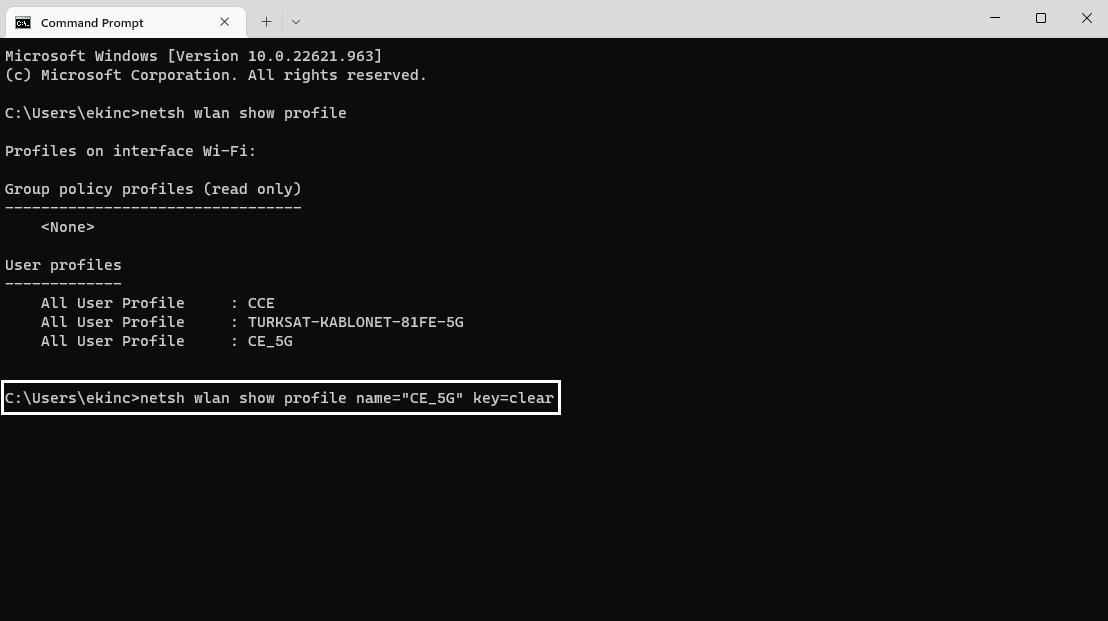This screenshot has width=1108, height=621.
Task: Click the Group policy profiles heading
Action: (153, 189)
